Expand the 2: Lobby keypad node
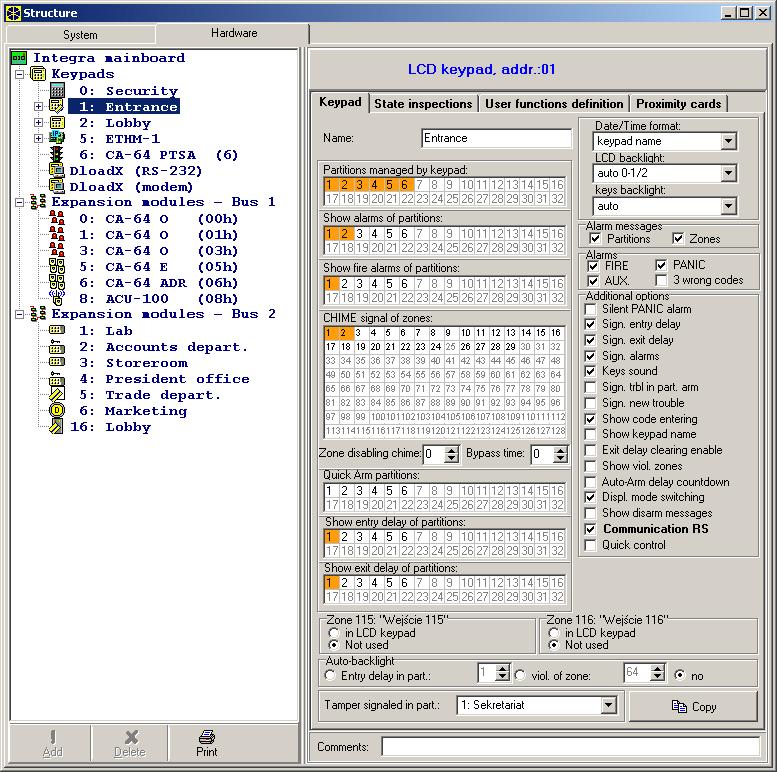Screen dimensions: 777x772 coord(38,122)
